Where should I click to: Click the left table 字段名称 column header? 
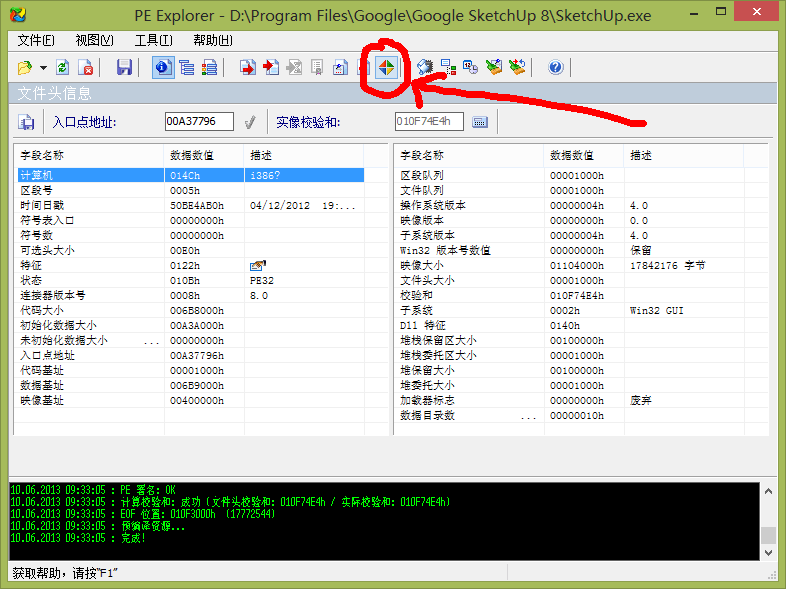[89, 155]
